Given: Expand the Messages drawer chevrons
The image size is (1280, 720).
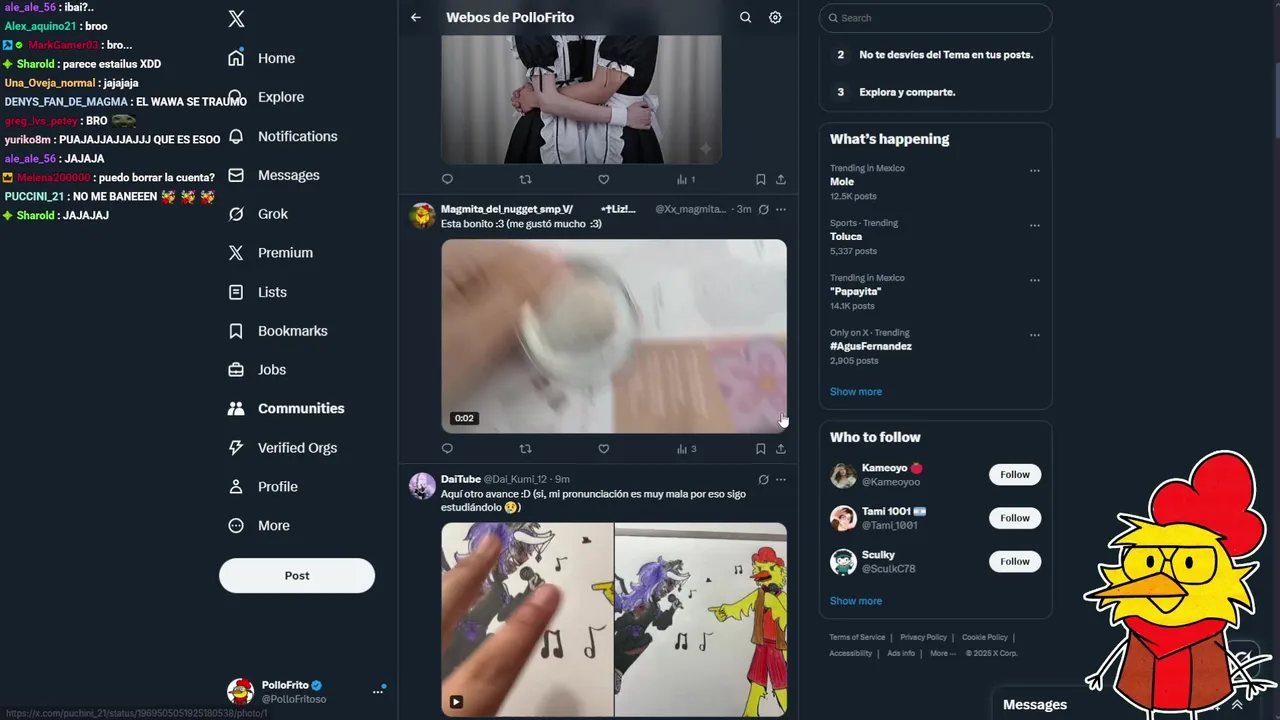Looking at the screenshot, I should tap(1237, 704).
